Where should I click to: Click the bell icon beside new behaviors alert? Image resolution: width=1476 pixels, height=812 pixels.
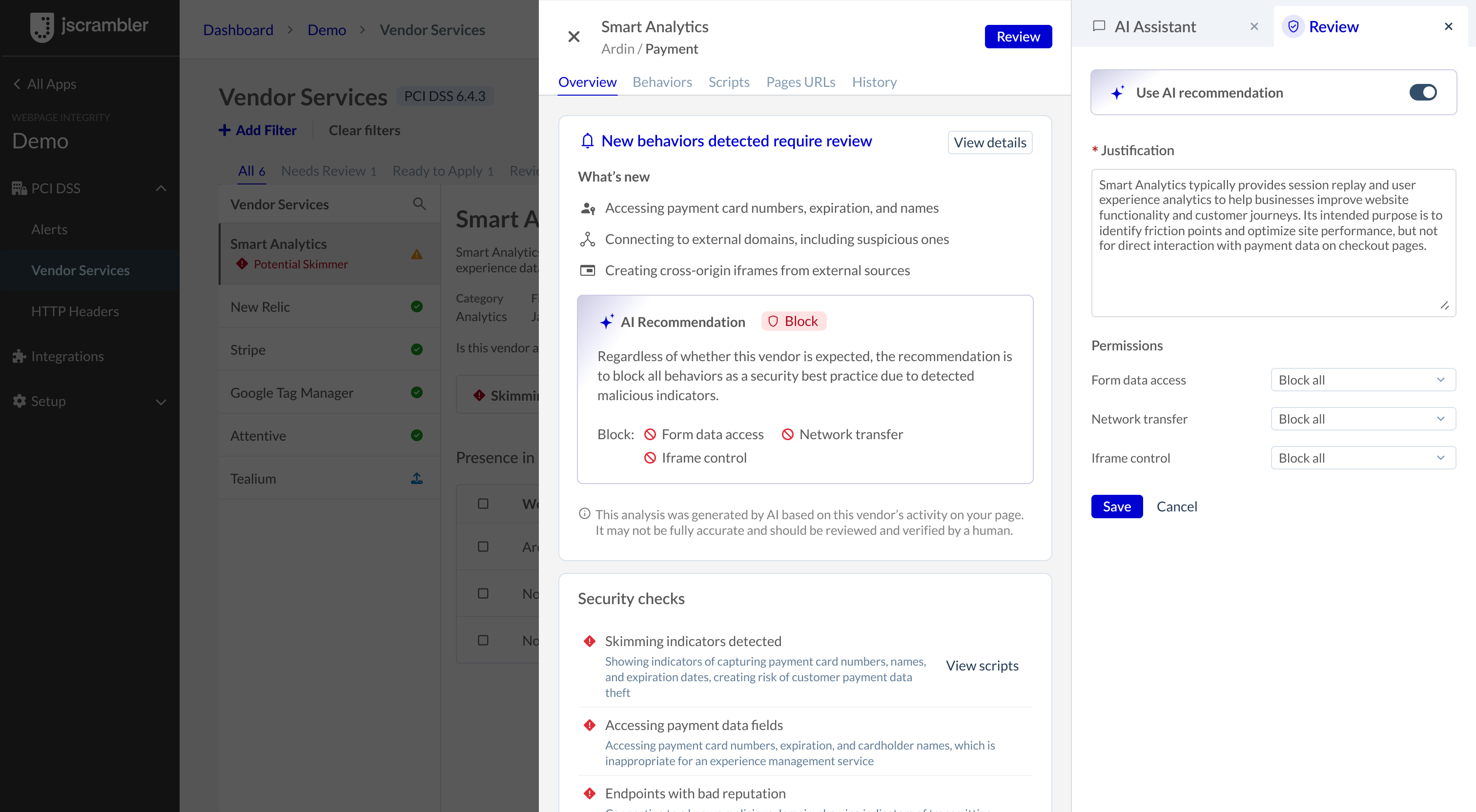pyautogui.click(x=587, y=141)
